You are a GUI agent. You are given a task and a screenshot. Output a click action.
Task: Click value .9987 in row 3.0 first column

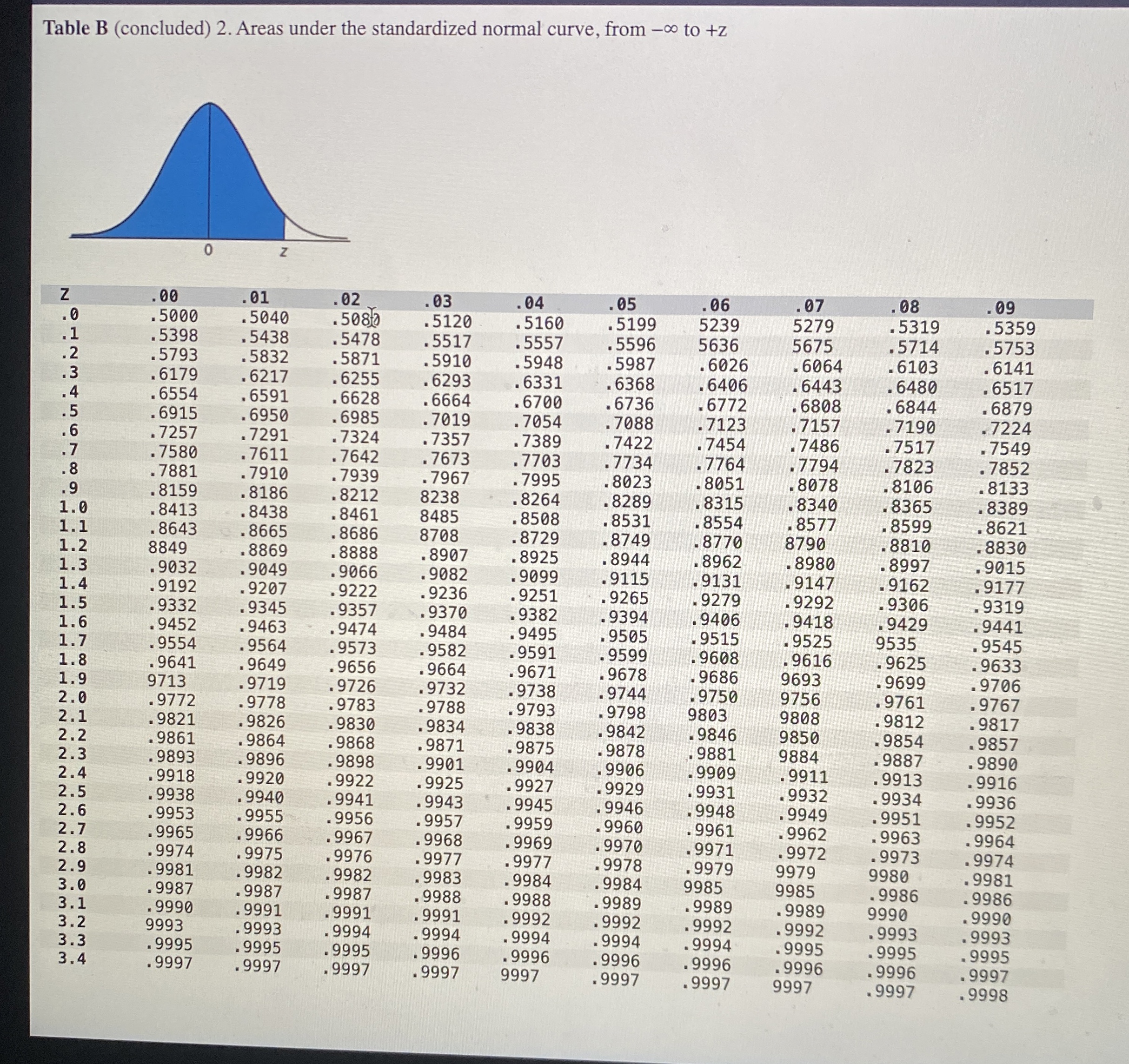click(x=170, y=888)
